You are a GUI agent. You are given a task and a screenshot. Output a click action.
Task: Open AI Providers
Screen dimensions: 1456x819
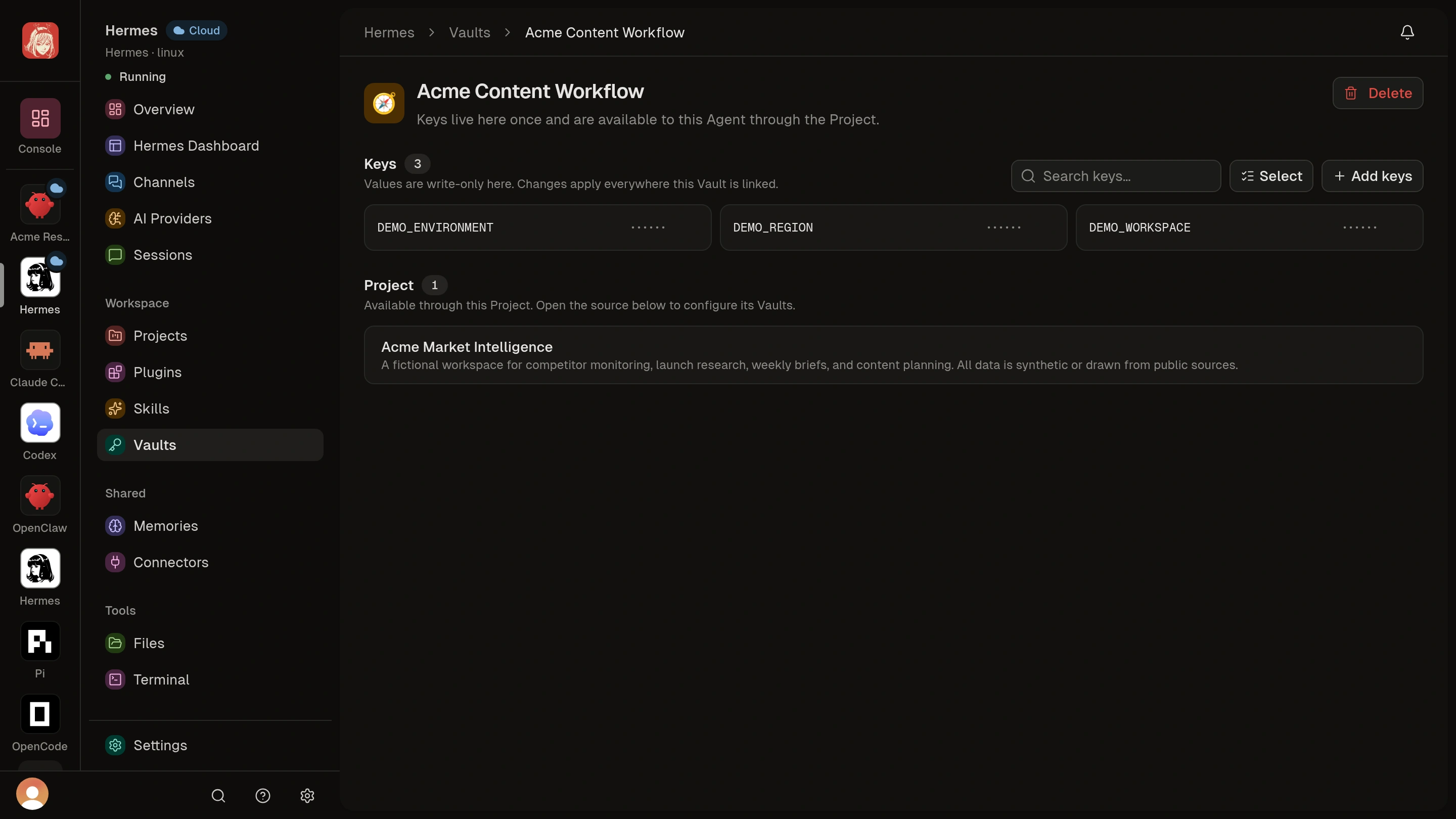[x=210, y=219]
